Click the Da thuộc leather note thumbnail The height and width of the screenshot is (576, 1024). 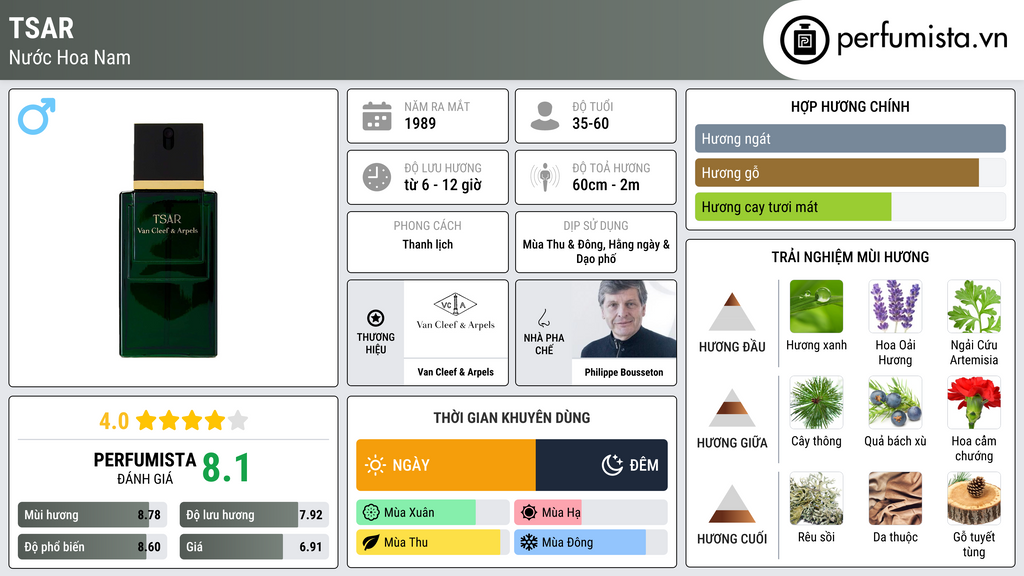(x=895, y=498)
